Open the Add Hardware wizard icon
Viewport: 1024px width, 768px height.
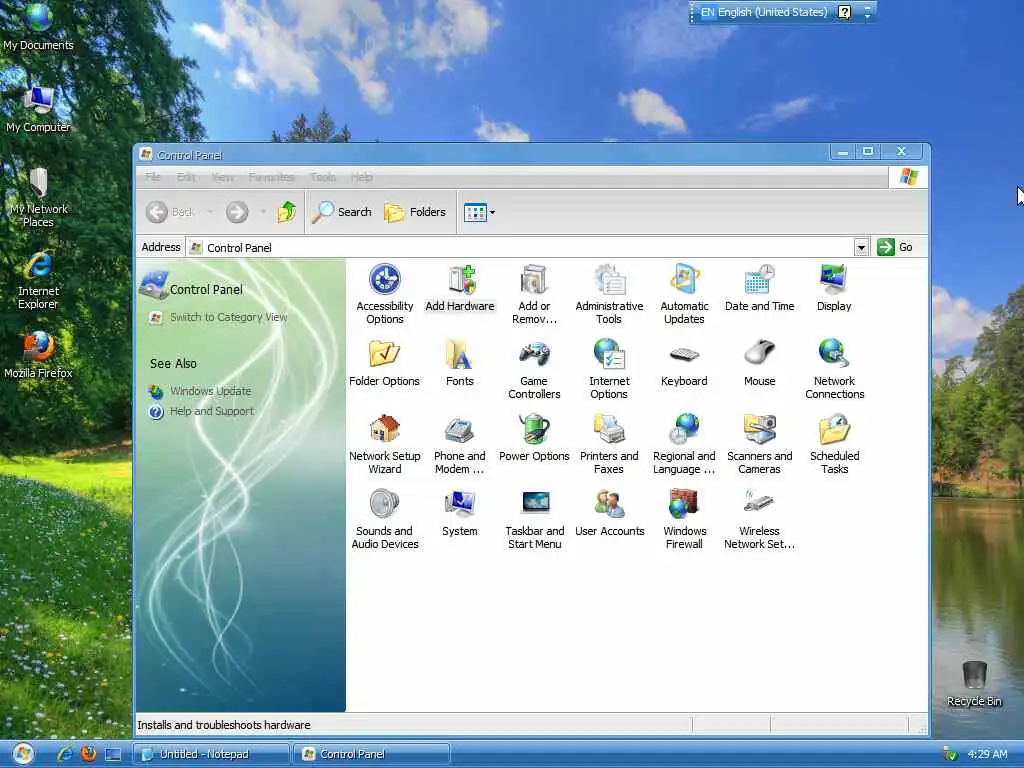click(x=460, y=287)
